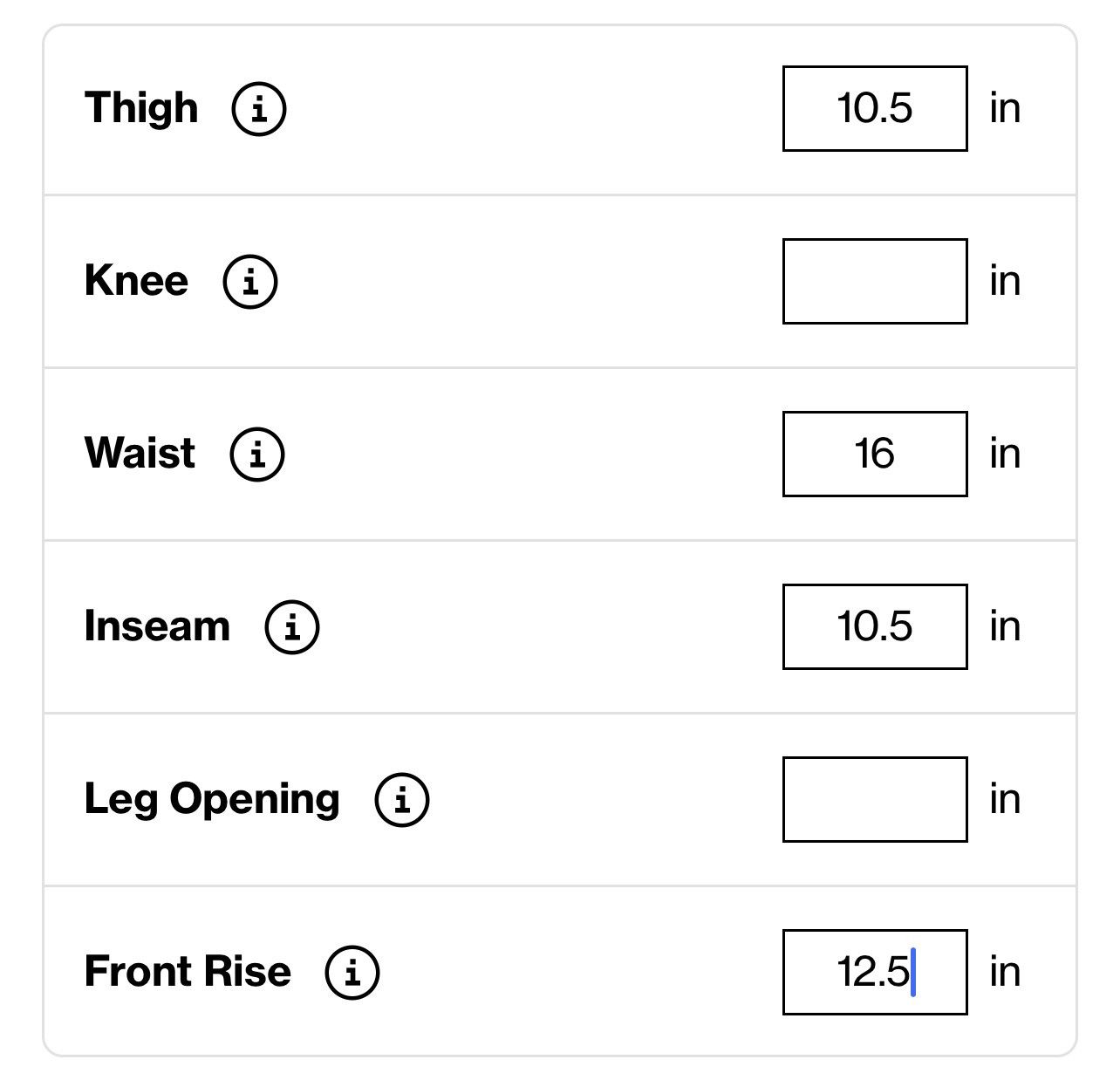
Task: Click the 'in' unit beside Leg Opening
Action: point(1005,799)
